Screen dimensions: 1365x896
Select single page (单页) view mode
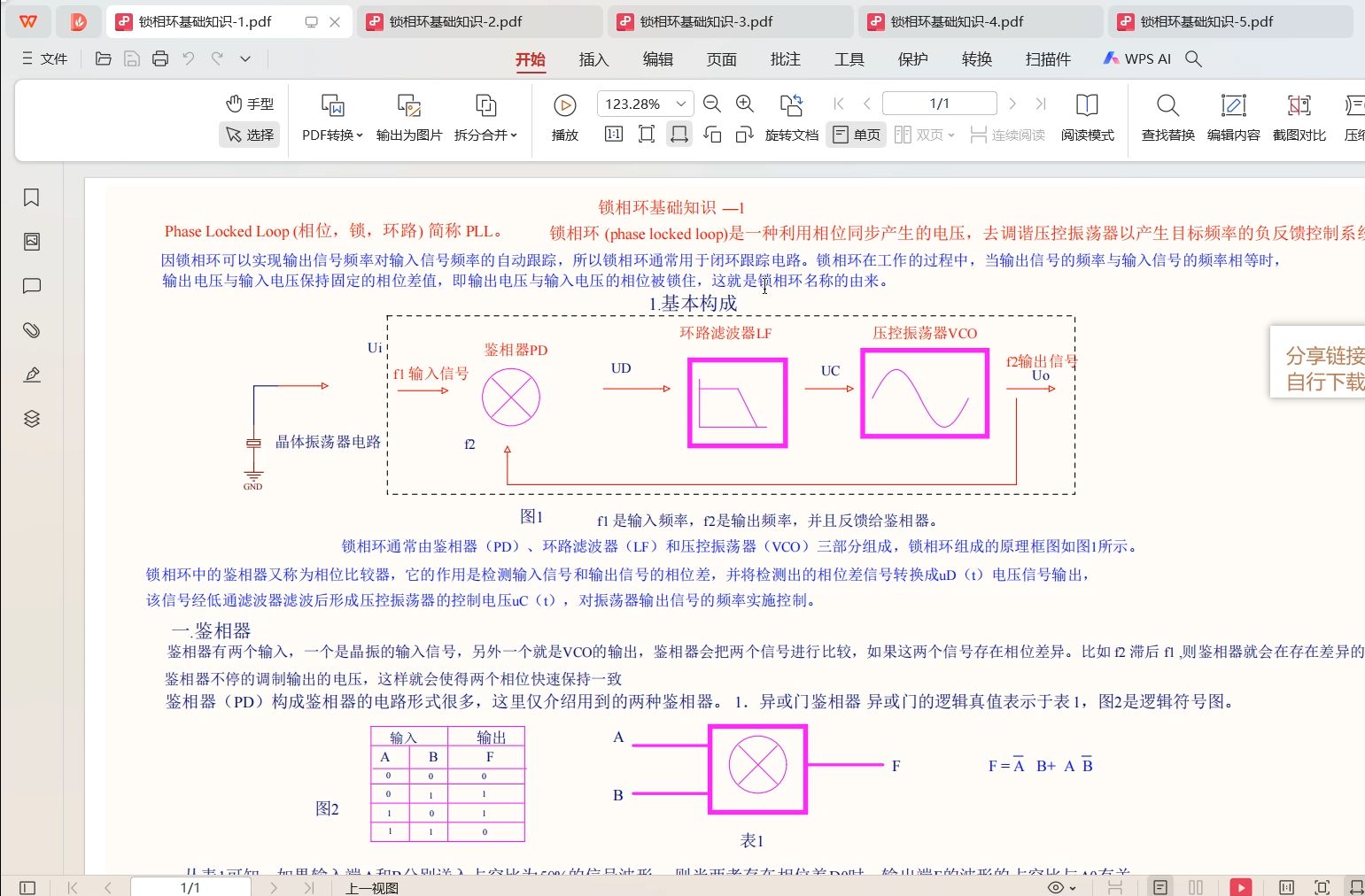(x=857, y=135)
